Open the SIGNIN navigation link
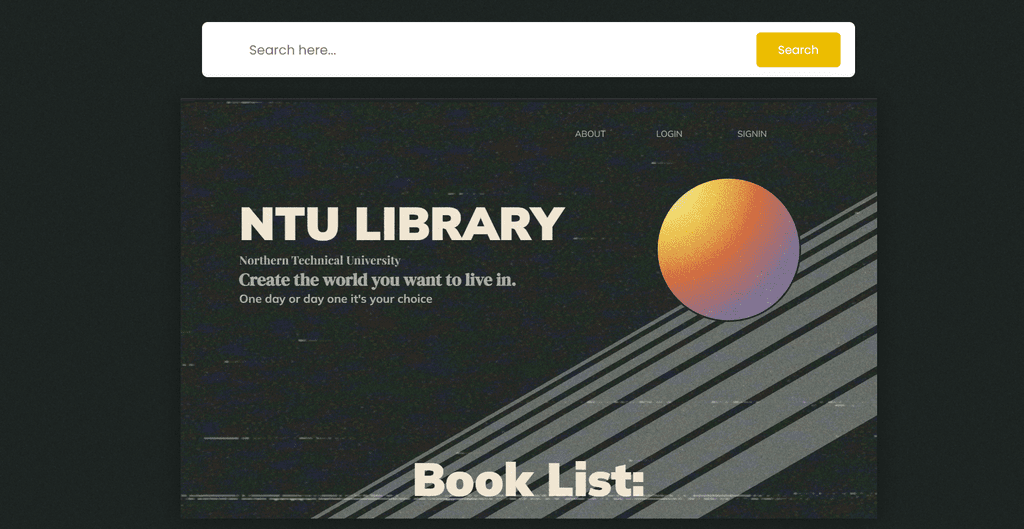1024x529 pixels. pyautogui.click(x=752, y=134)
